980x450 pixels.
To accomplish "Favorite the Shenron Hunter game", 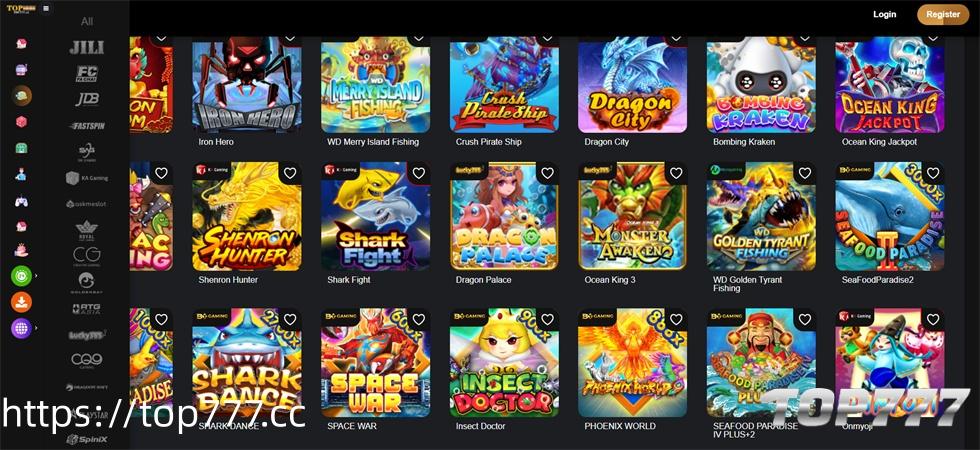I will point(290,173).
